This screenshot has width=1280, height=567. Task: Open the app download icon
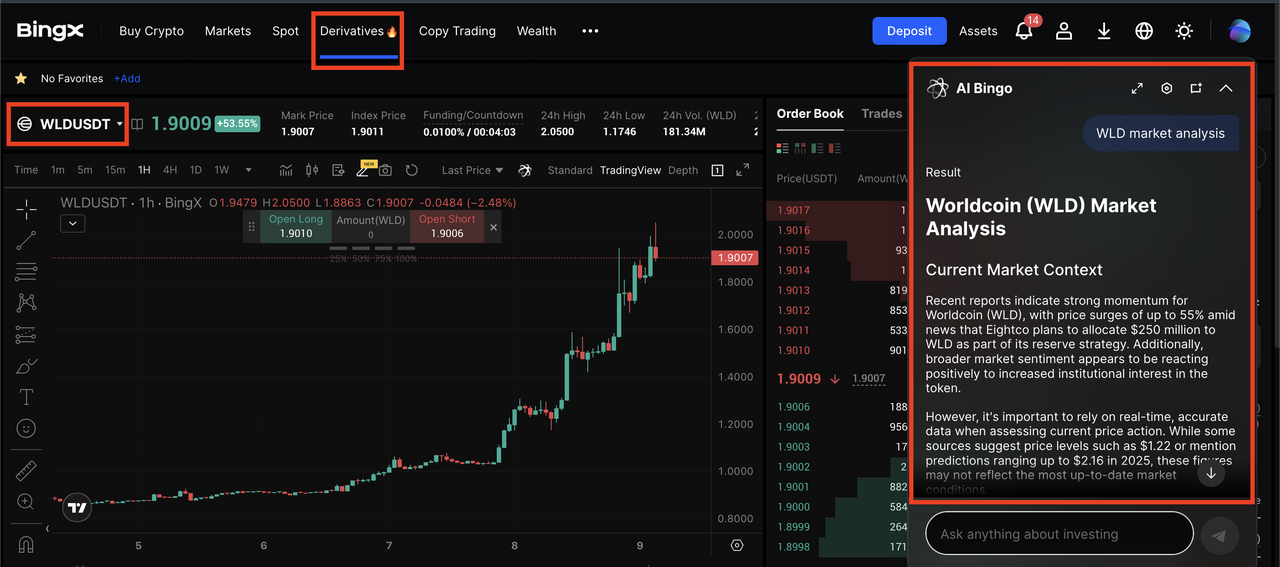tap(1104, 31)
